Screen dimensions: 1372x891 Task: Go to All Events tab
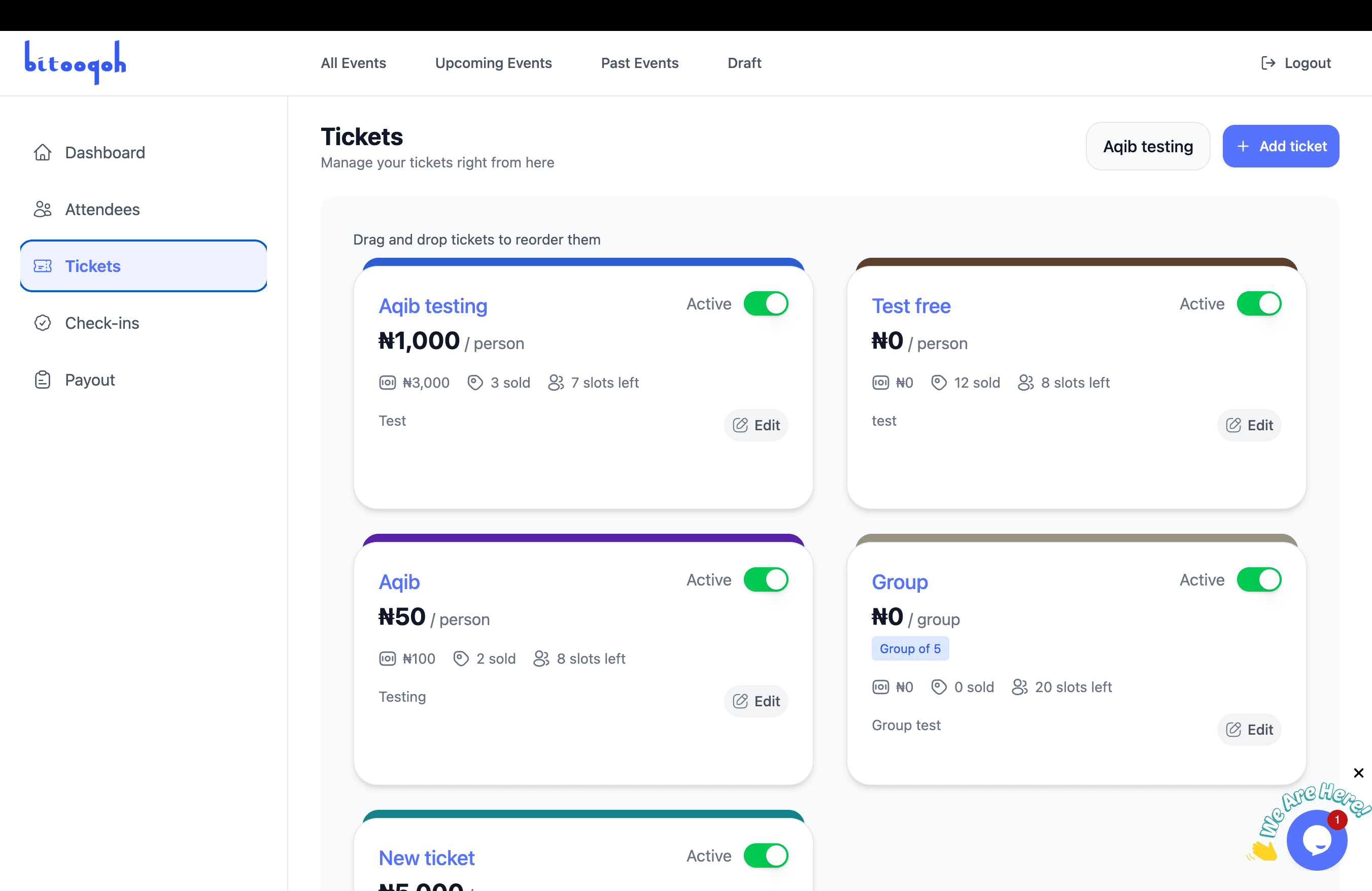click(x=353, y=63)
